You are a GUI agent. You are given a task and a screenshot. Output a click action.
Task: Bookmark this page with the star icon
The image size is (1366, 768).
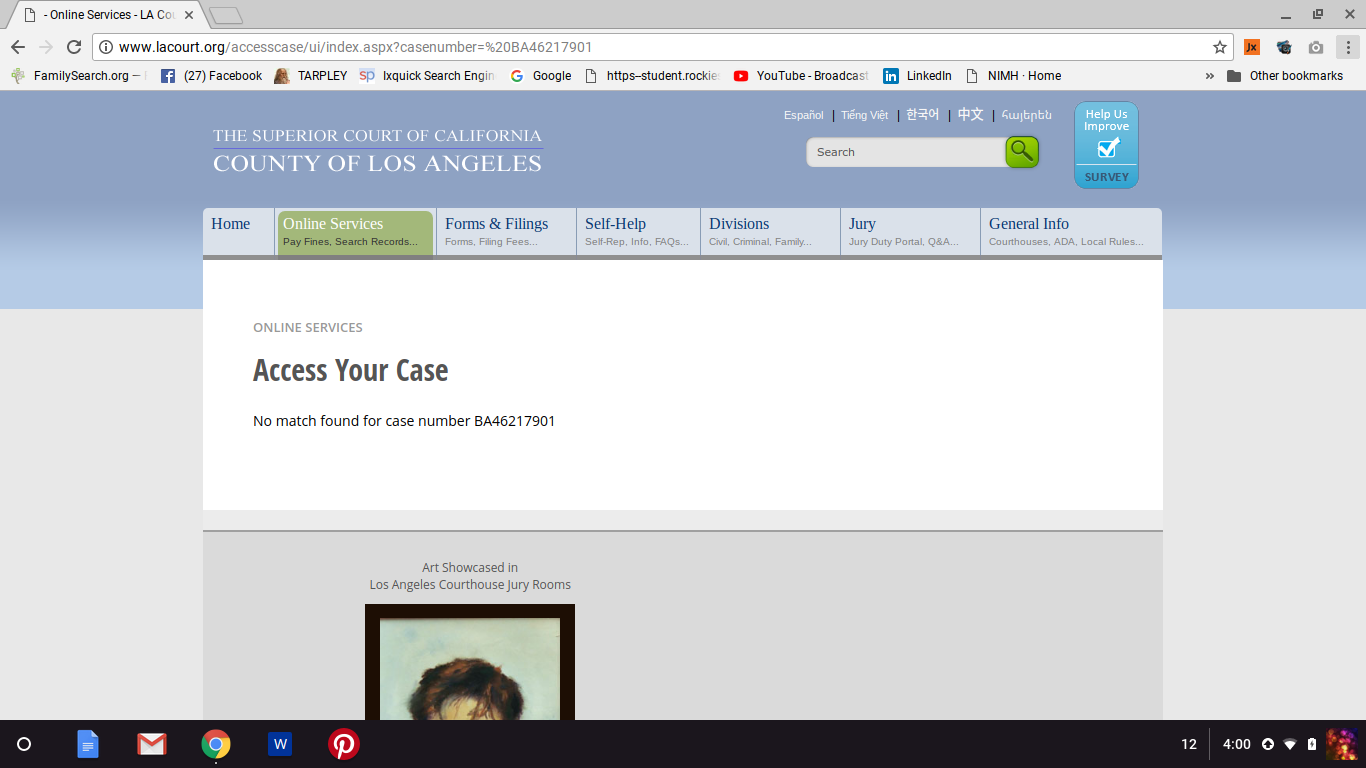pos(1220,47)
